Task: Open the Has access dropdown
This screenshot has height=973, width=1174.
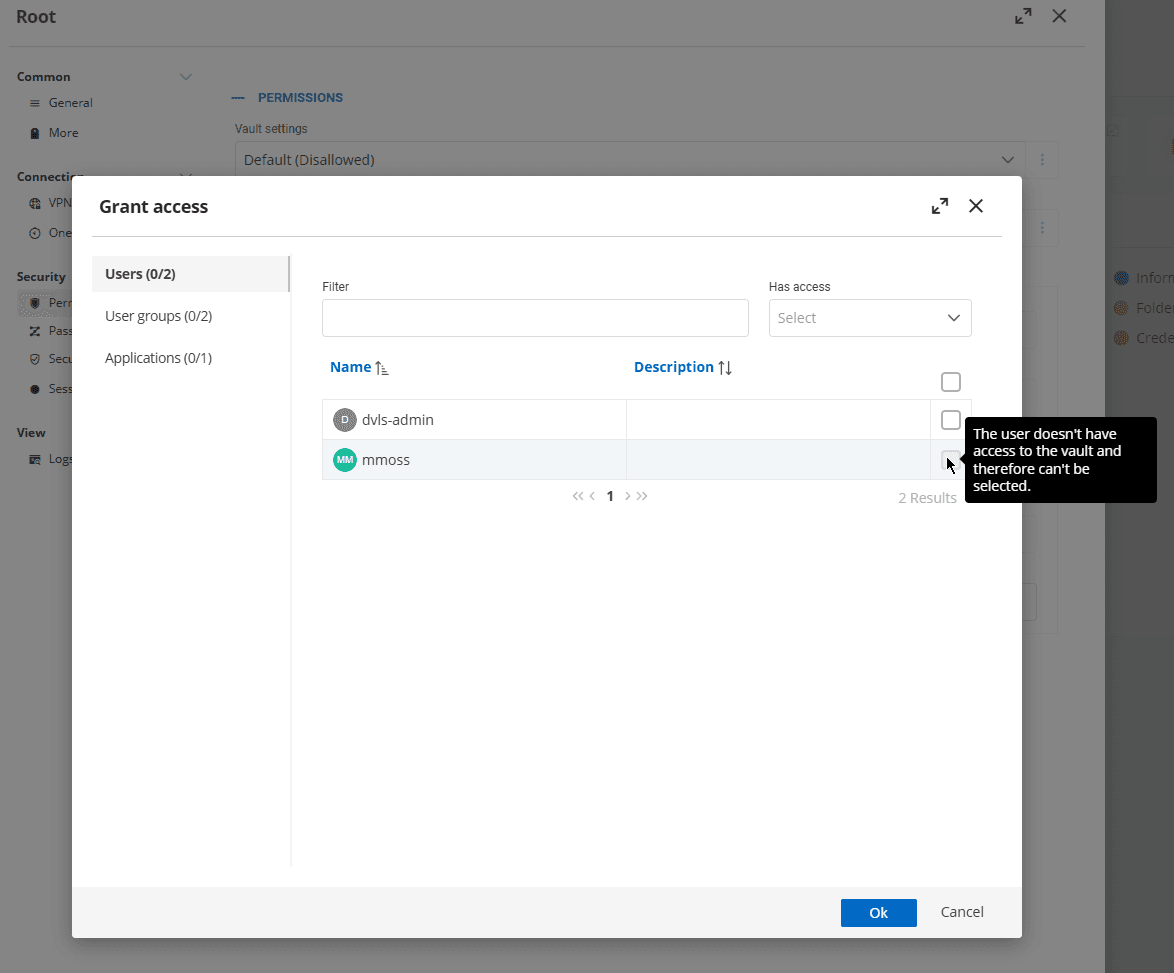Action: [x=869, y=317]
